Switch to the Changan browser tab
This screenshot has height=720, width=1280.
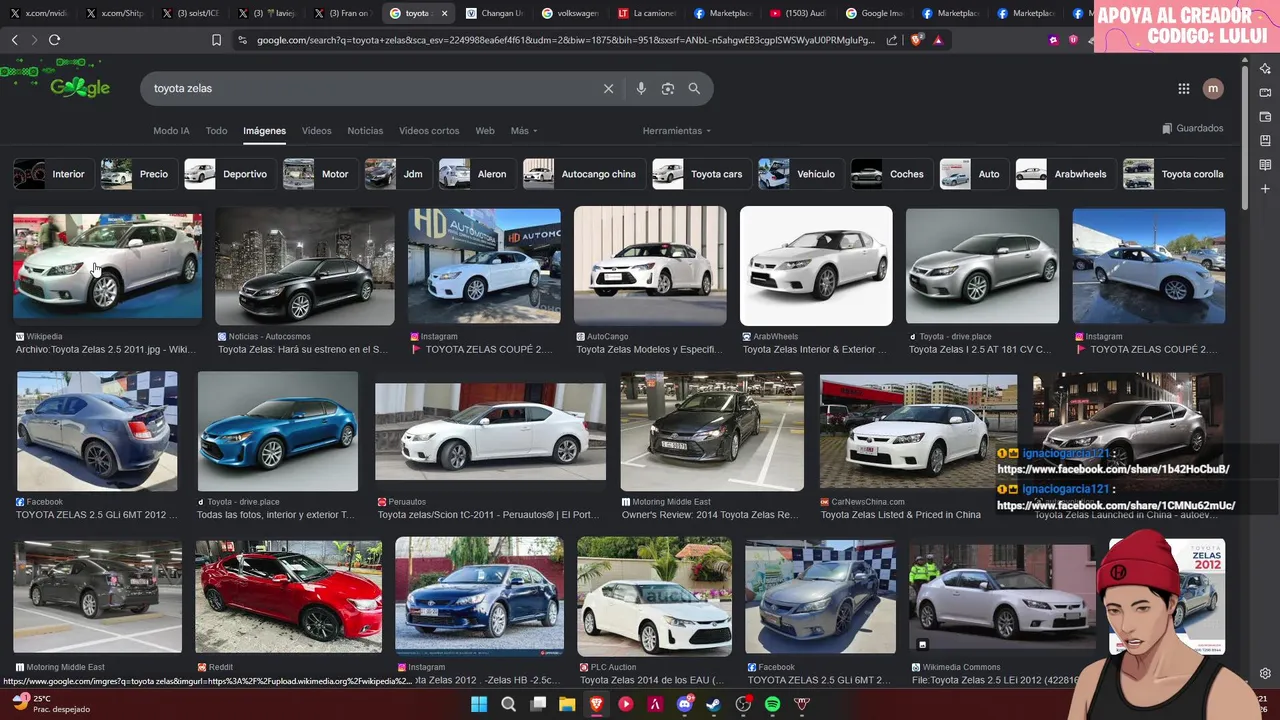(495, 13)
